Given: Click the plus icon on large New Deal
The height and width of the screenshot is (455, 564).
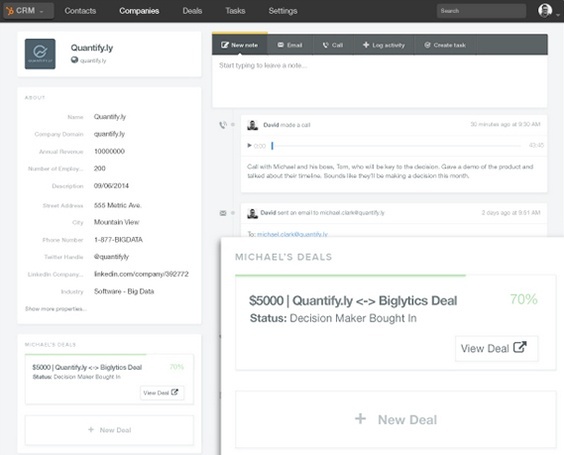Looking at the screenshot, I should coord(360,419).
